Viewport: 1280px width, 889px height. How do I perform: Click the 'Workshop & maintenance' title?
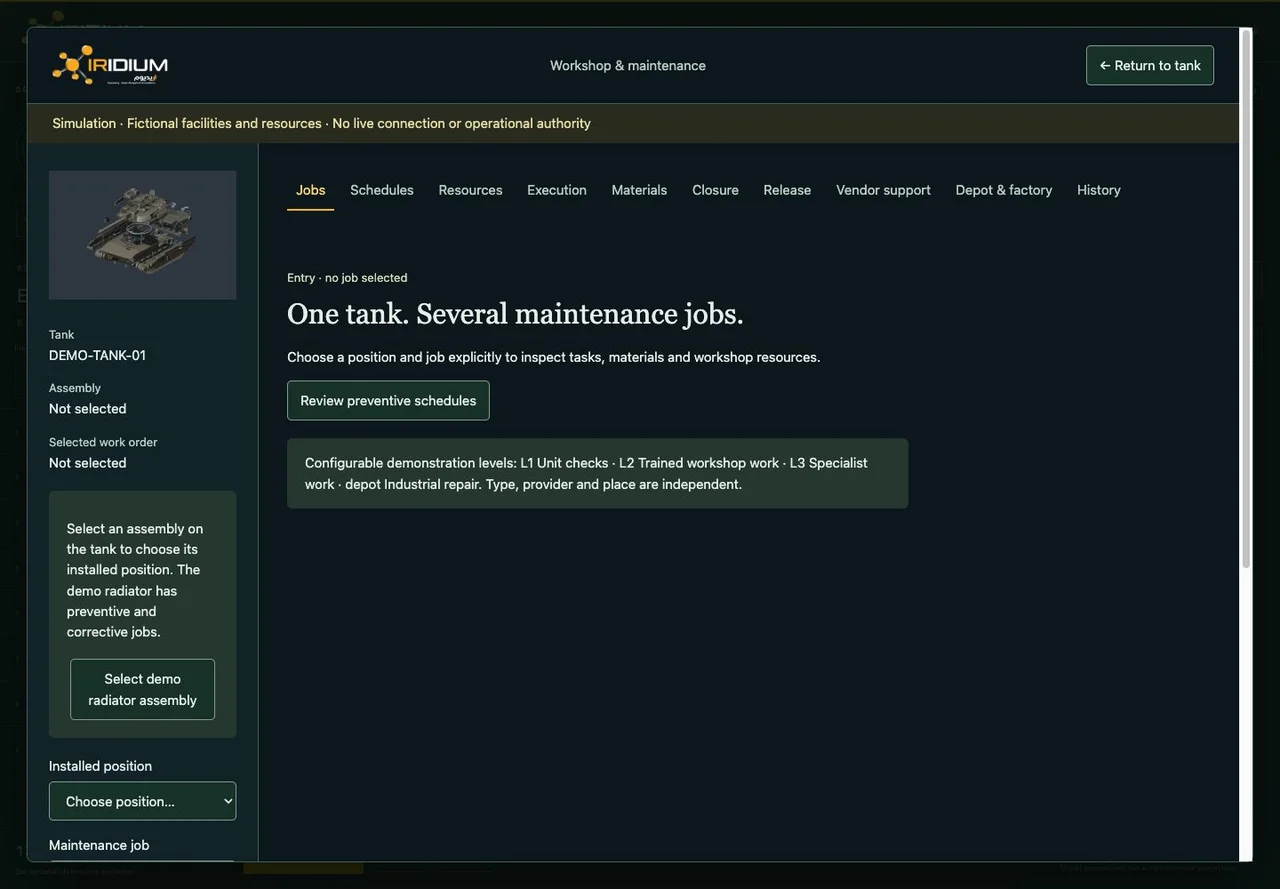(628, 66)
